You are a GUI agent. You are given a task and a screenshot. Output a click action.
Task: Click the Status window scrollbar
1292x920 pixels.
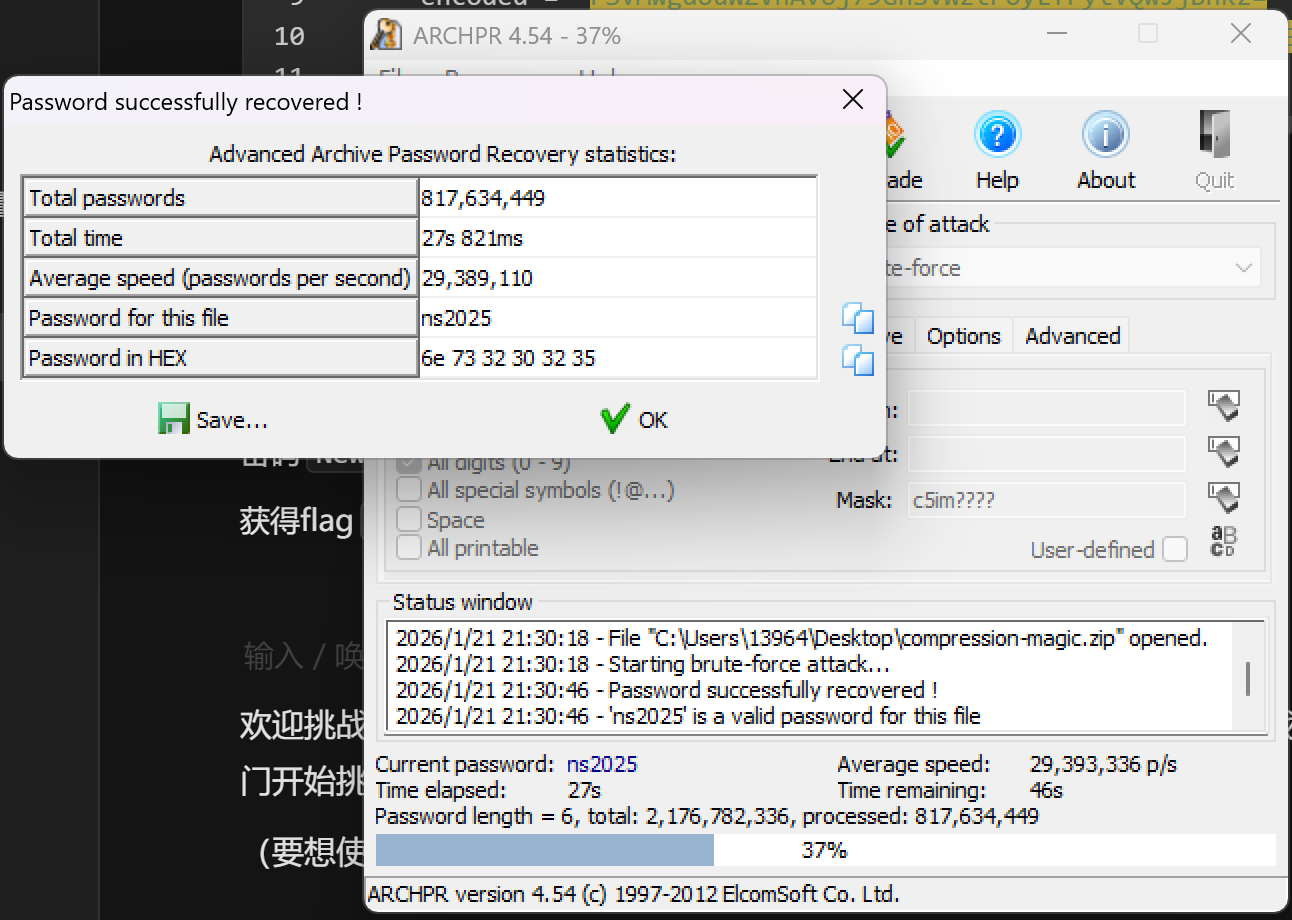(1248, 677)
